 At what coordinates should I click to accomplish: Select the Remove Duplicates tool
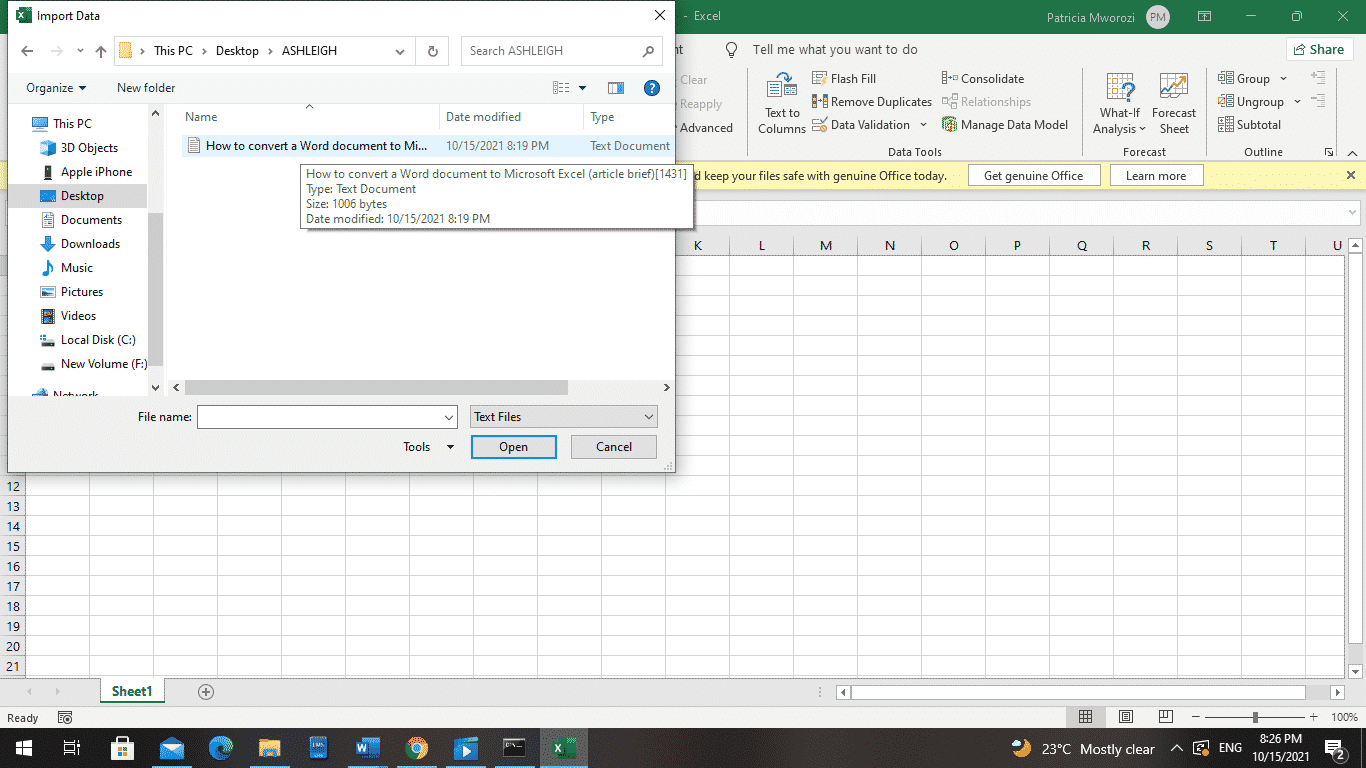[x=871, y=101]
